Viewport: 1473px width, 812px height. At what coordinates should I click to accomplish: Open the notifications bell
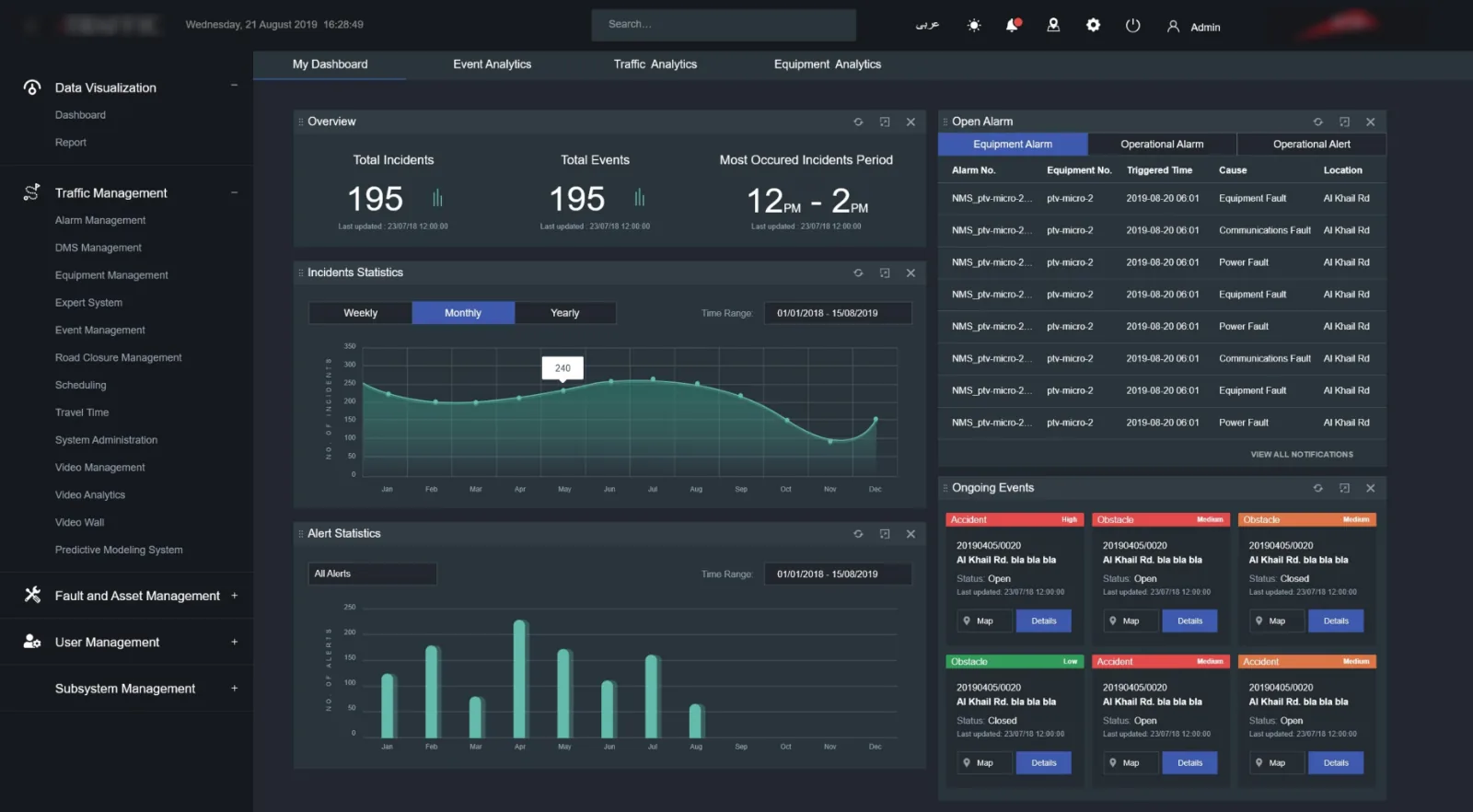point(1013,25)
